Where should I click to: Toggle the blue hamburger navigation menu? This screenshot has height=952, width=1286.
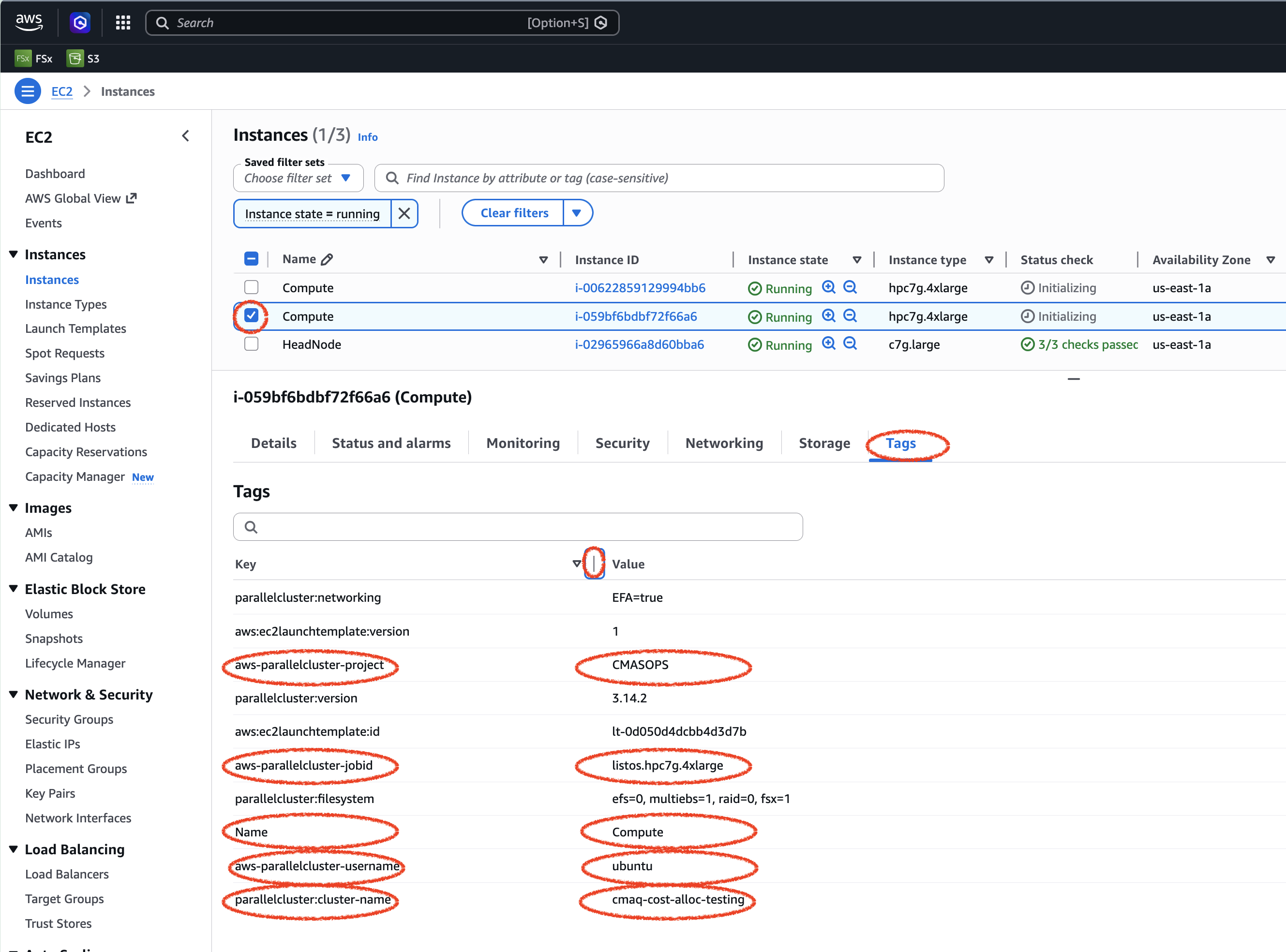tap(28, 91)
